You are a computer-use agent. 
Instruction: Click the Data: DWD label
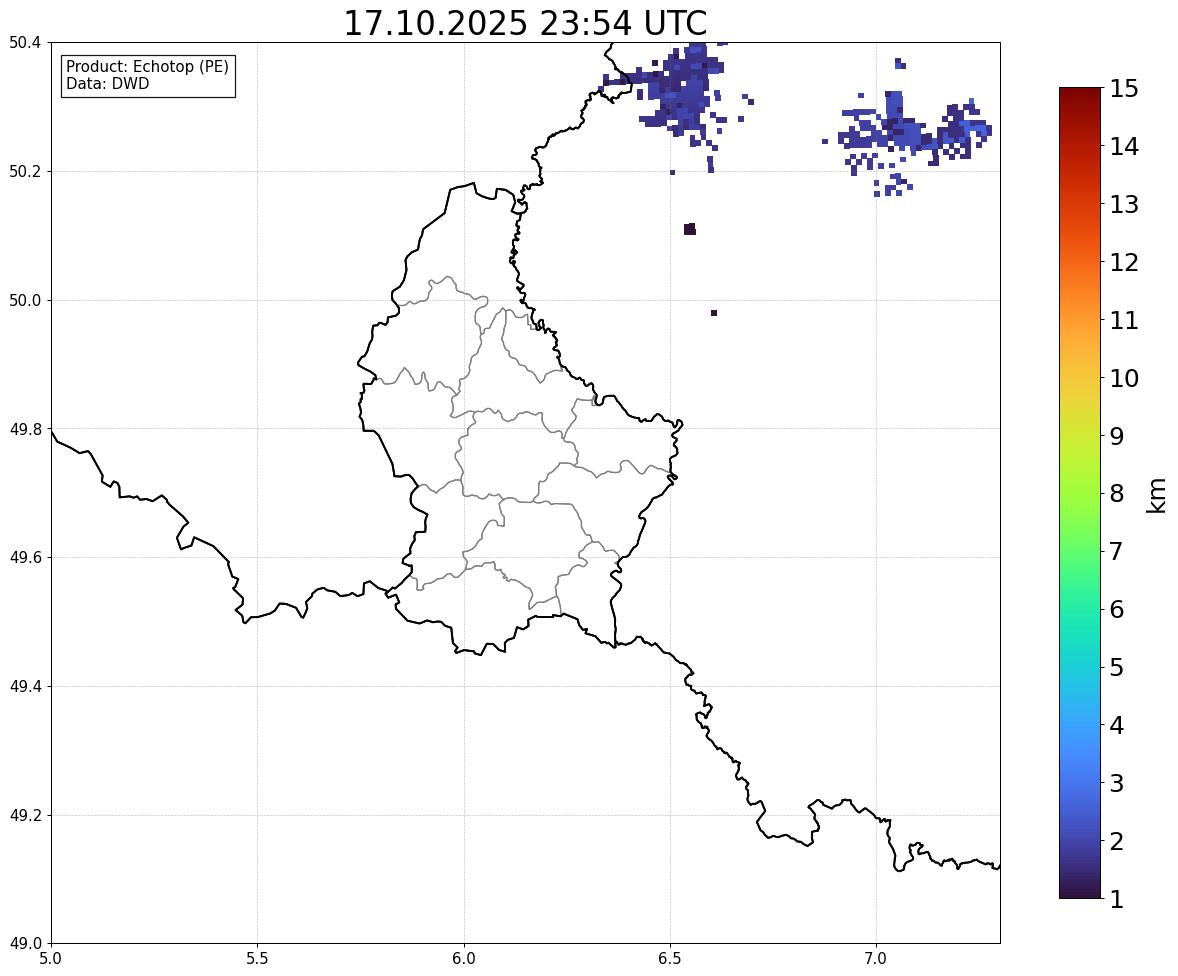(107, 83)
